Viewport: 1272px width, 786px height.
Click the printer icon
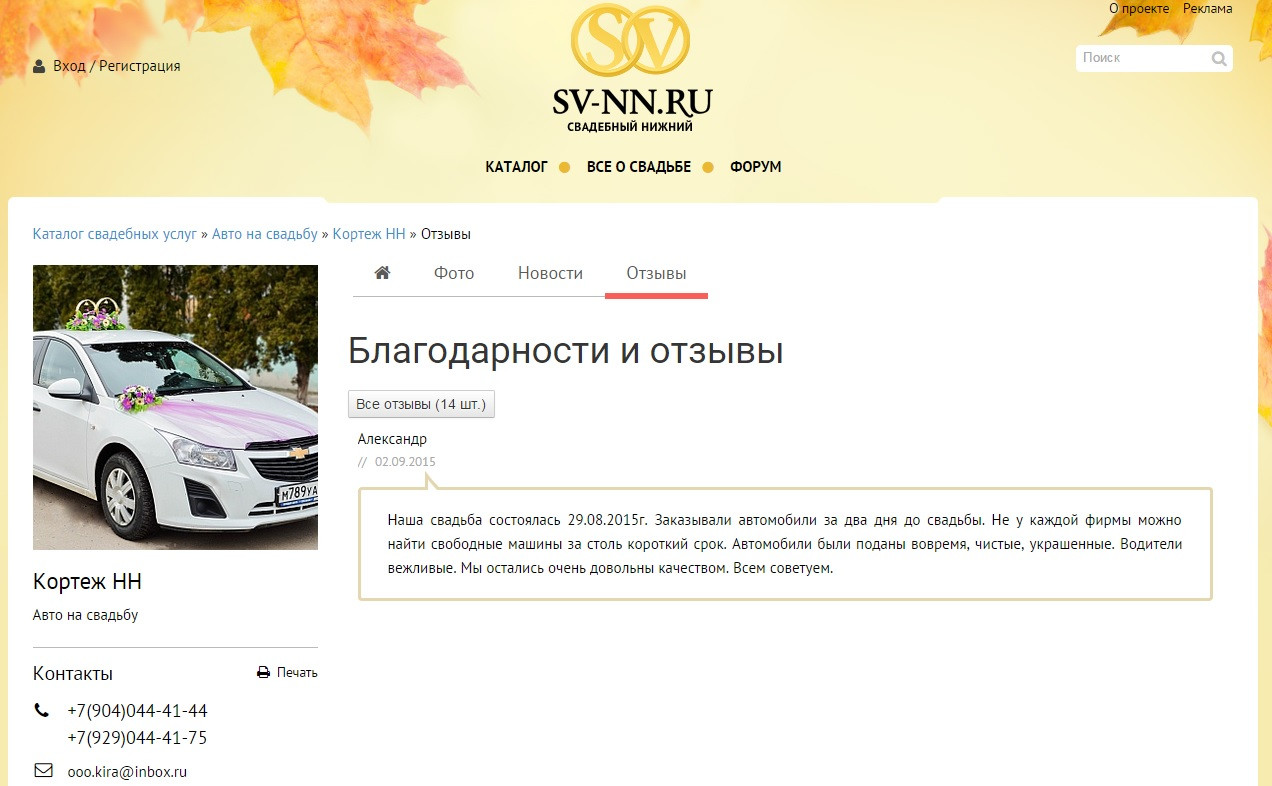[264, 673]
